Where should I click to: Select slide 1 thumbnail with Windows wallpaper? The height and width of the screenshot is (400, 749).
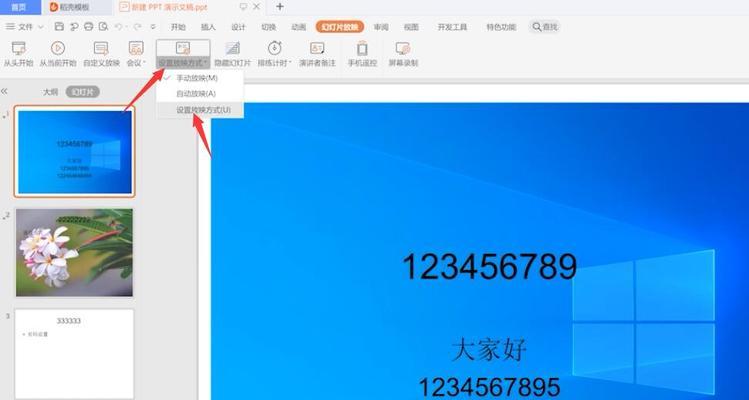75,151
